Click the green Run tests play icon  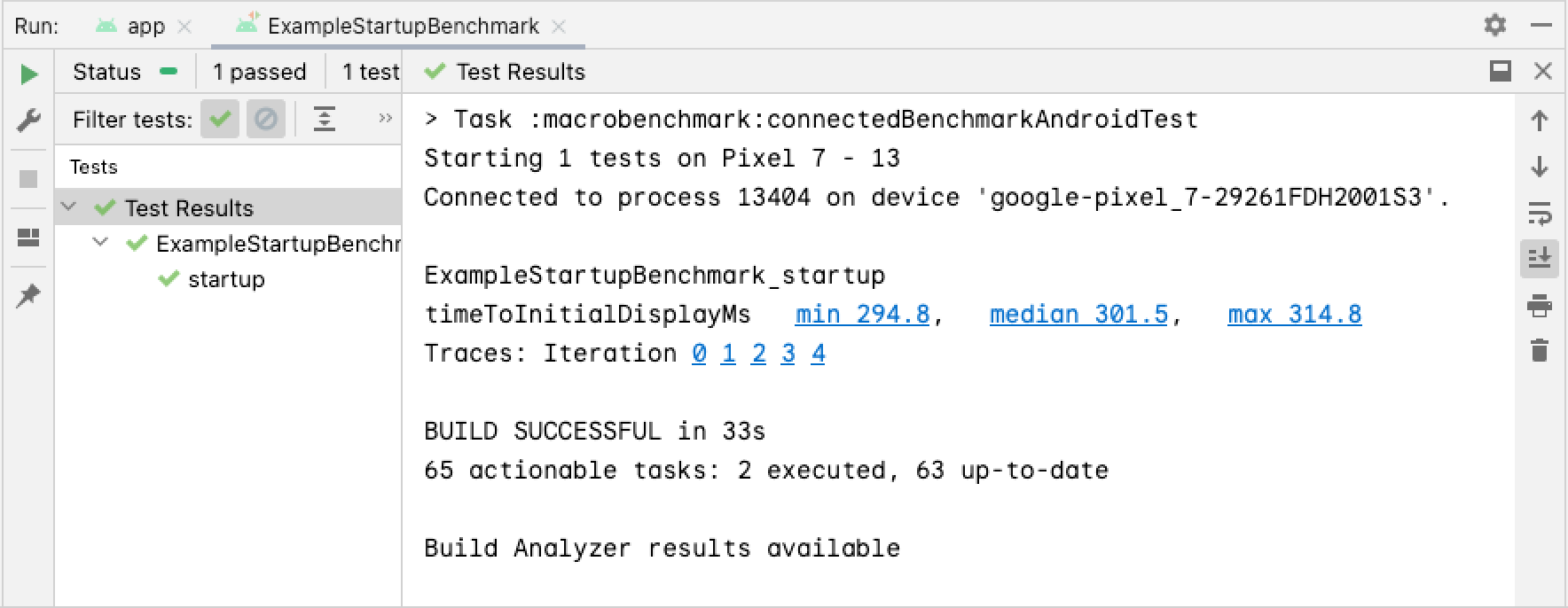(29, 74)
